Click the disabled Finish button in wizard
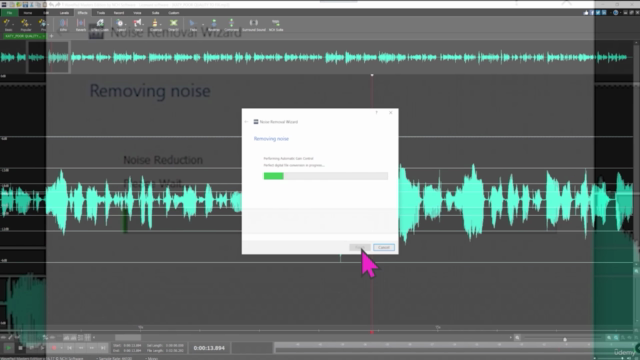Viewport: 640px width, 360px height. pos(360,247)
